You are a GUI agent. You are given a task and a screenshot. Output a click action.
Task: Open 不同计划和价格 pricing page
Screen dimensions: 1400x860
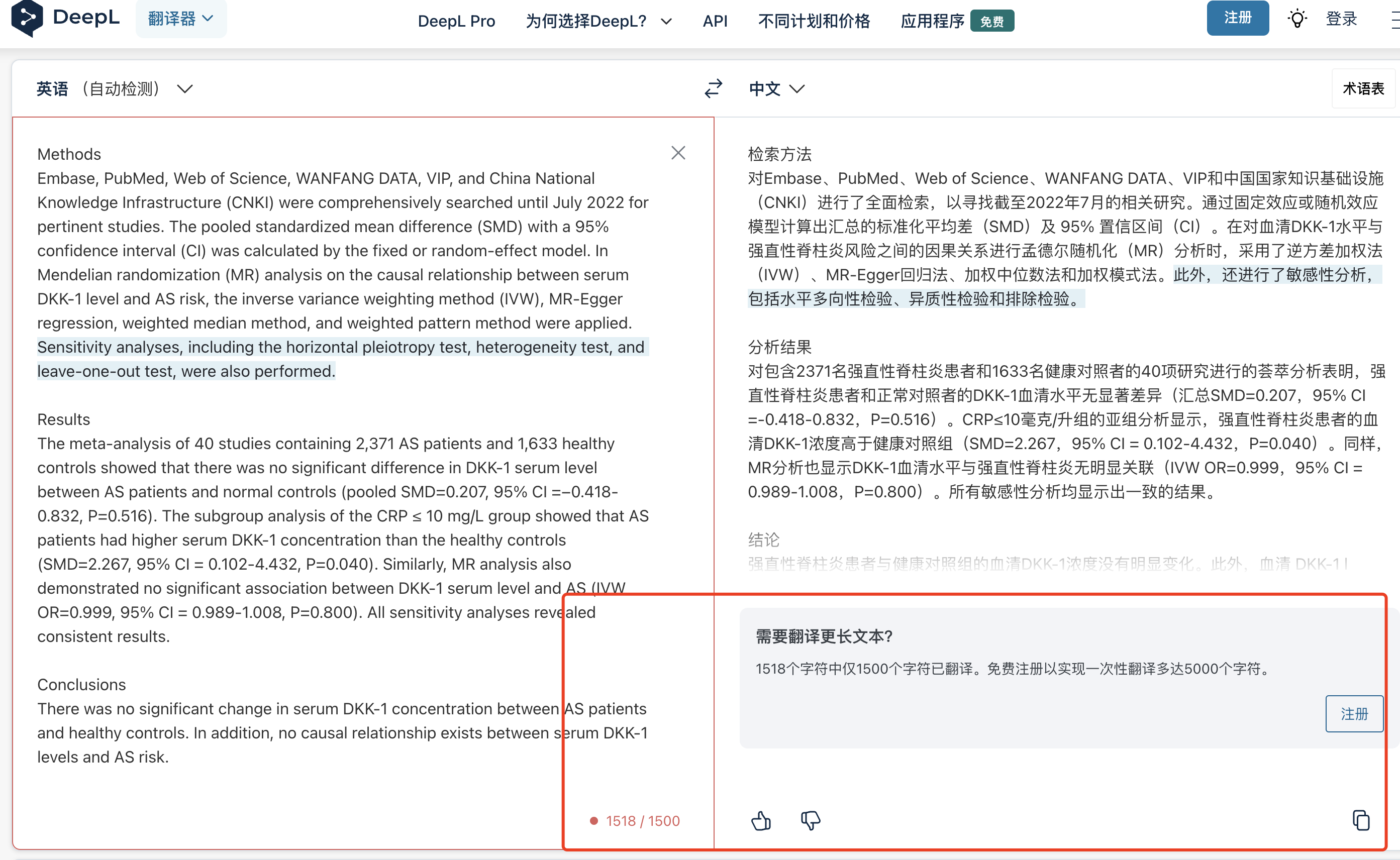point(814,21)
